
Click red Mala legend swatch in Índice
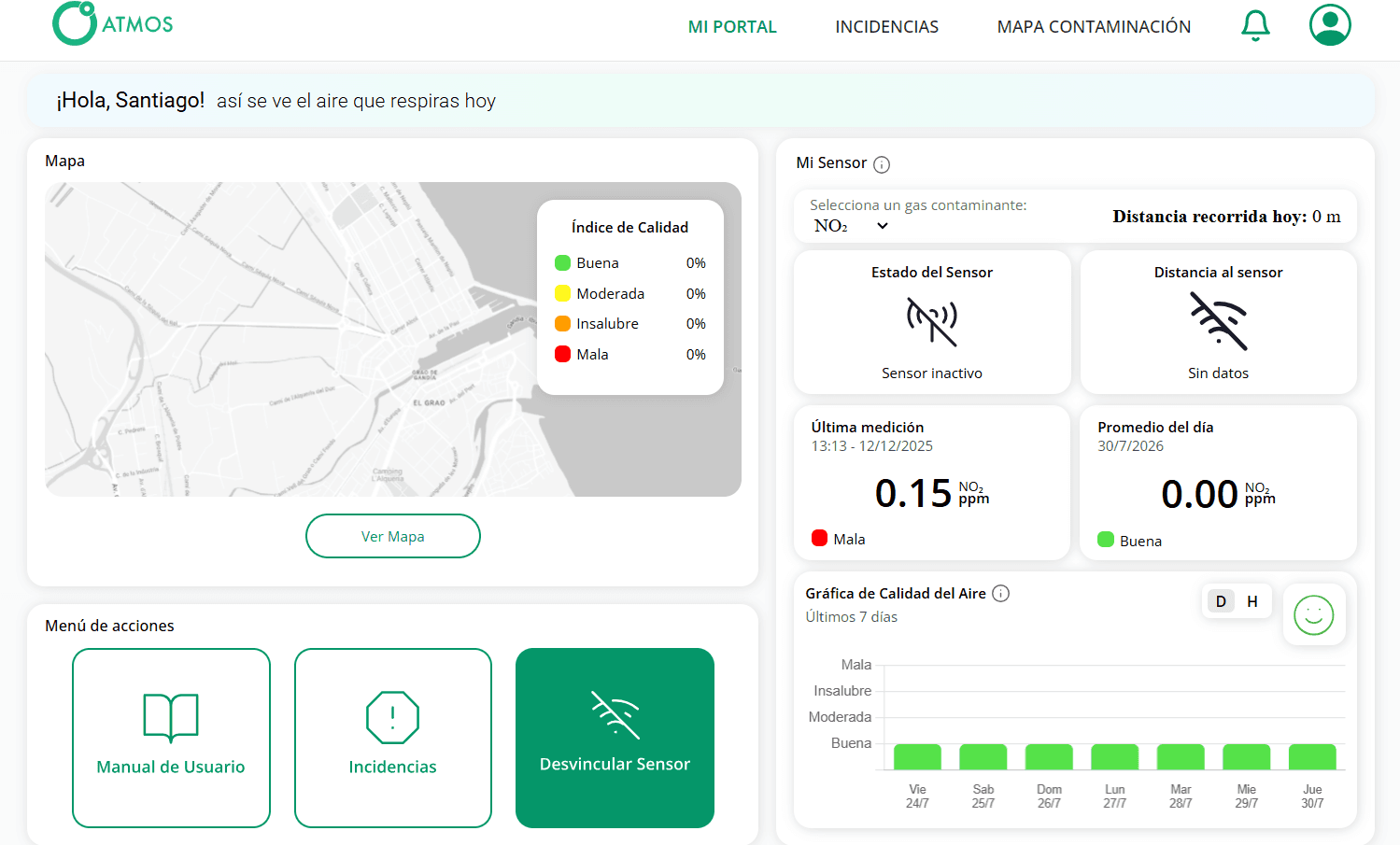pos(562,354)
